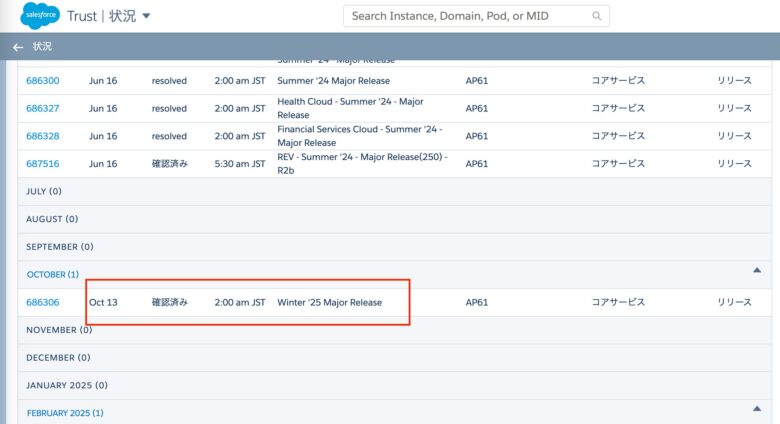780x424 pixels.
Task: Open maintenance record 687516
Action: [x=43, y=164]
